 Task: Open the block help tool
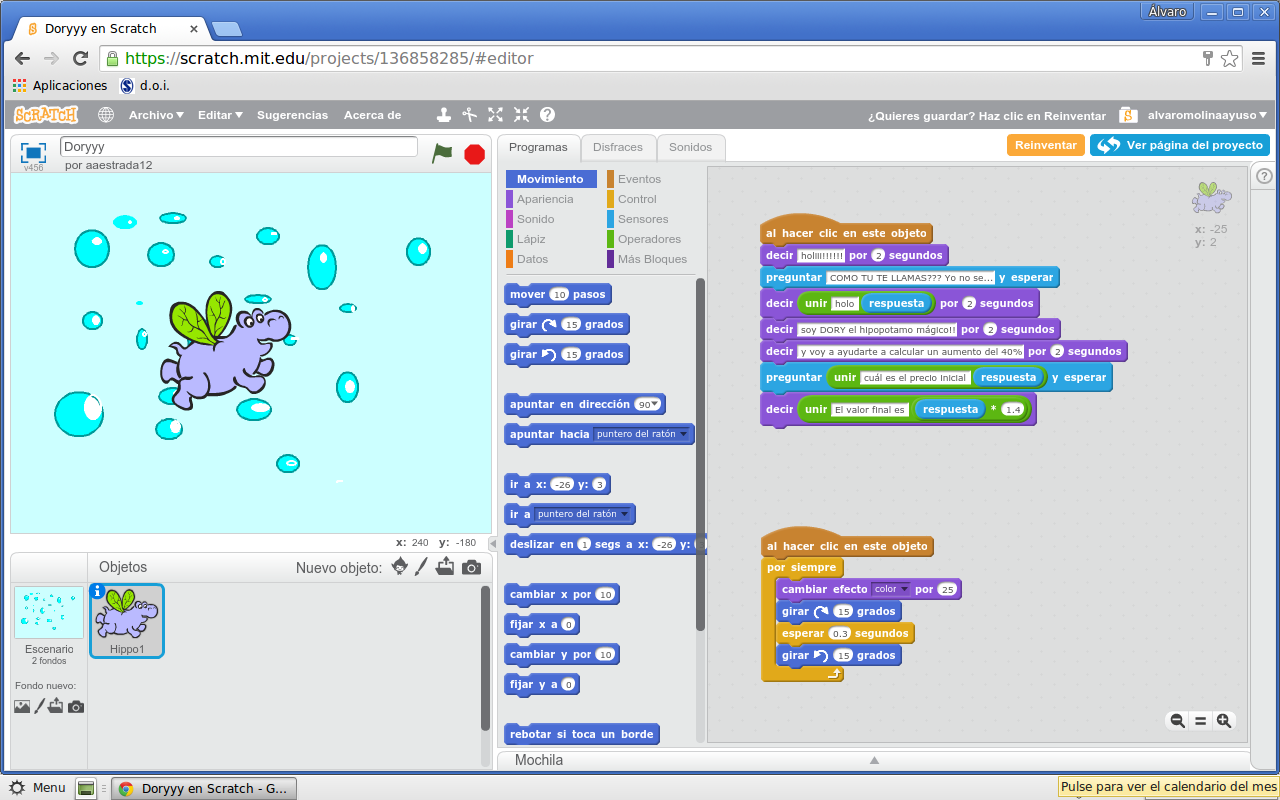[x=546, y=115]
